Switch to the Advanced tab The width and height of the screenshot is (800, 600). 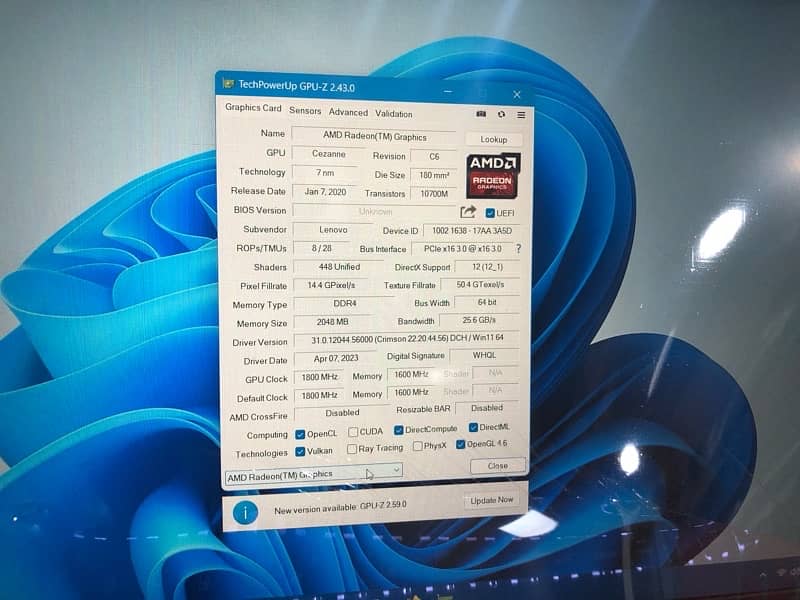click(348, 112)
